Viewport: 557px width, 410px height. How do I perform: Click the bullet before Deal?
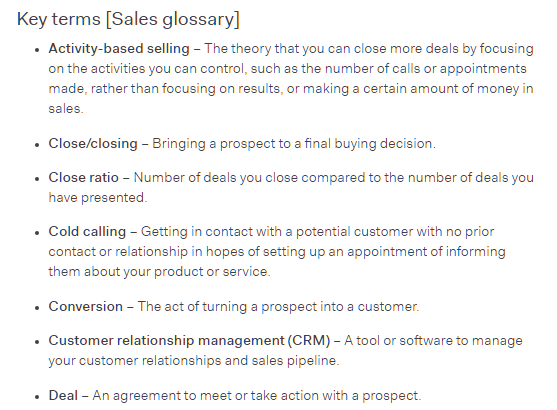click(37, 397)
